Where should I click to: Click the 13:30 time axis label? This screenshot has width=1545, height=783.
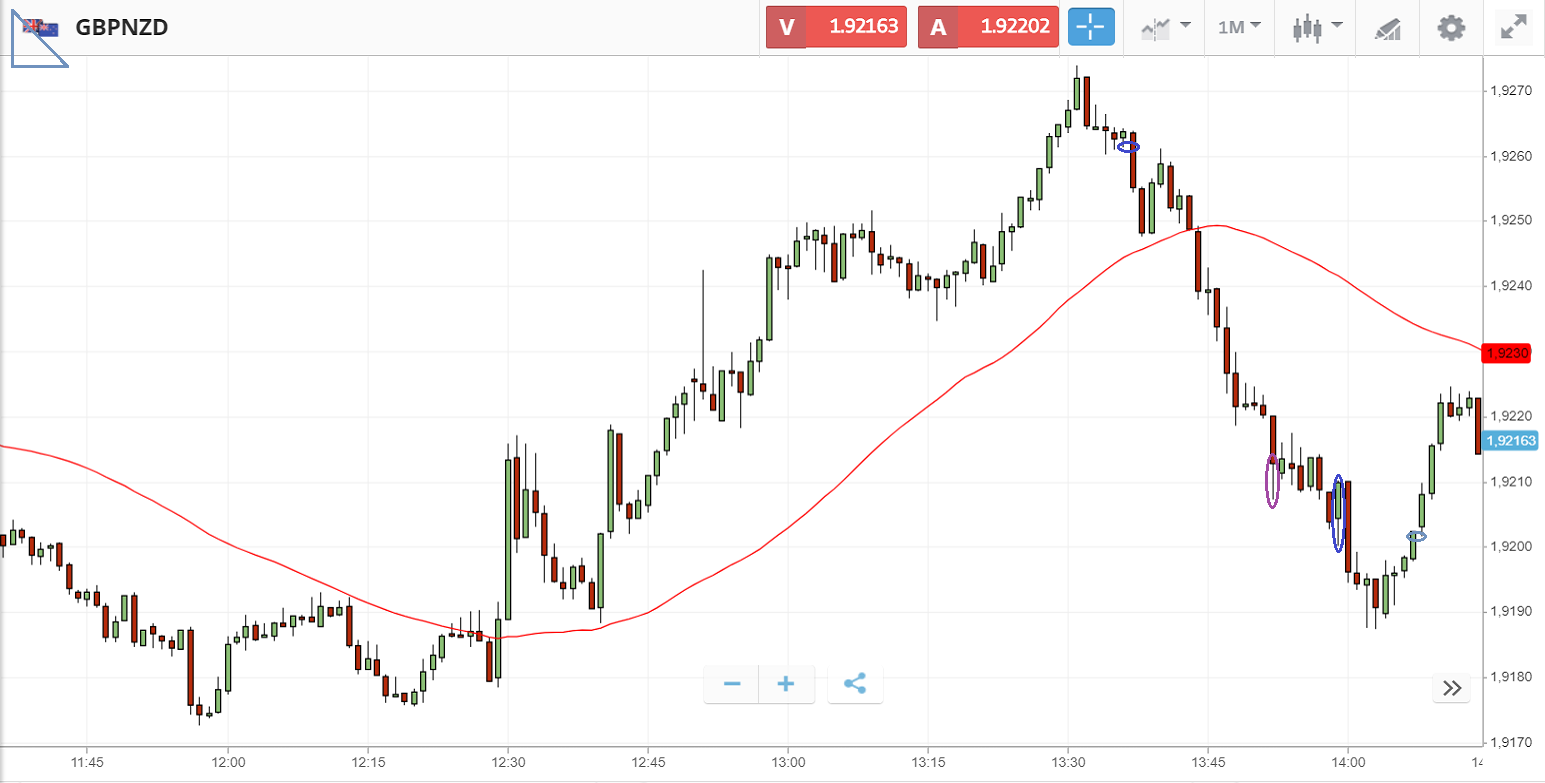[x=1068, y=761]
